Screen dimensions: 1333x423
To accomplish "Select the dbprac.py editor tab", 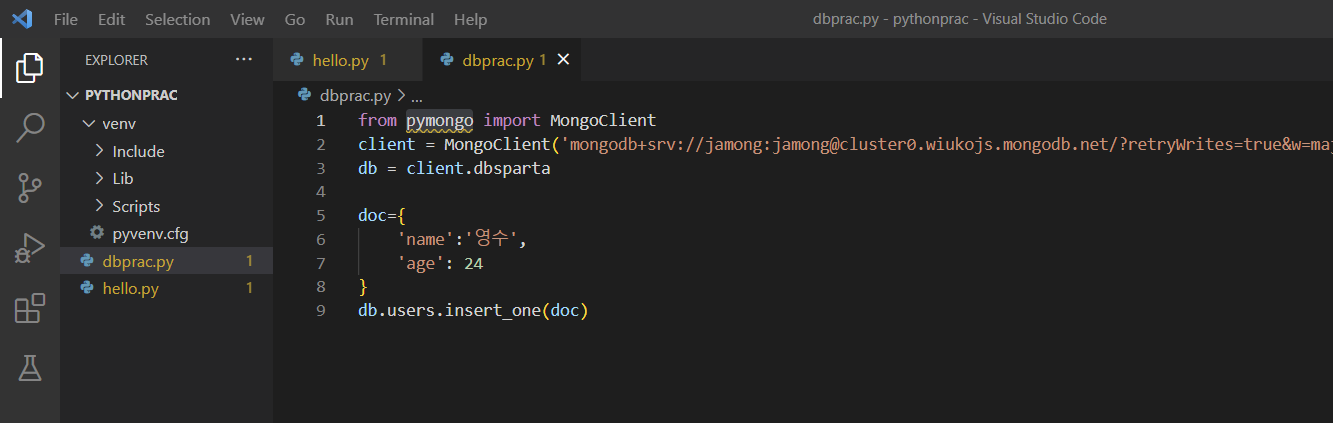I will (x=502, y=60).
